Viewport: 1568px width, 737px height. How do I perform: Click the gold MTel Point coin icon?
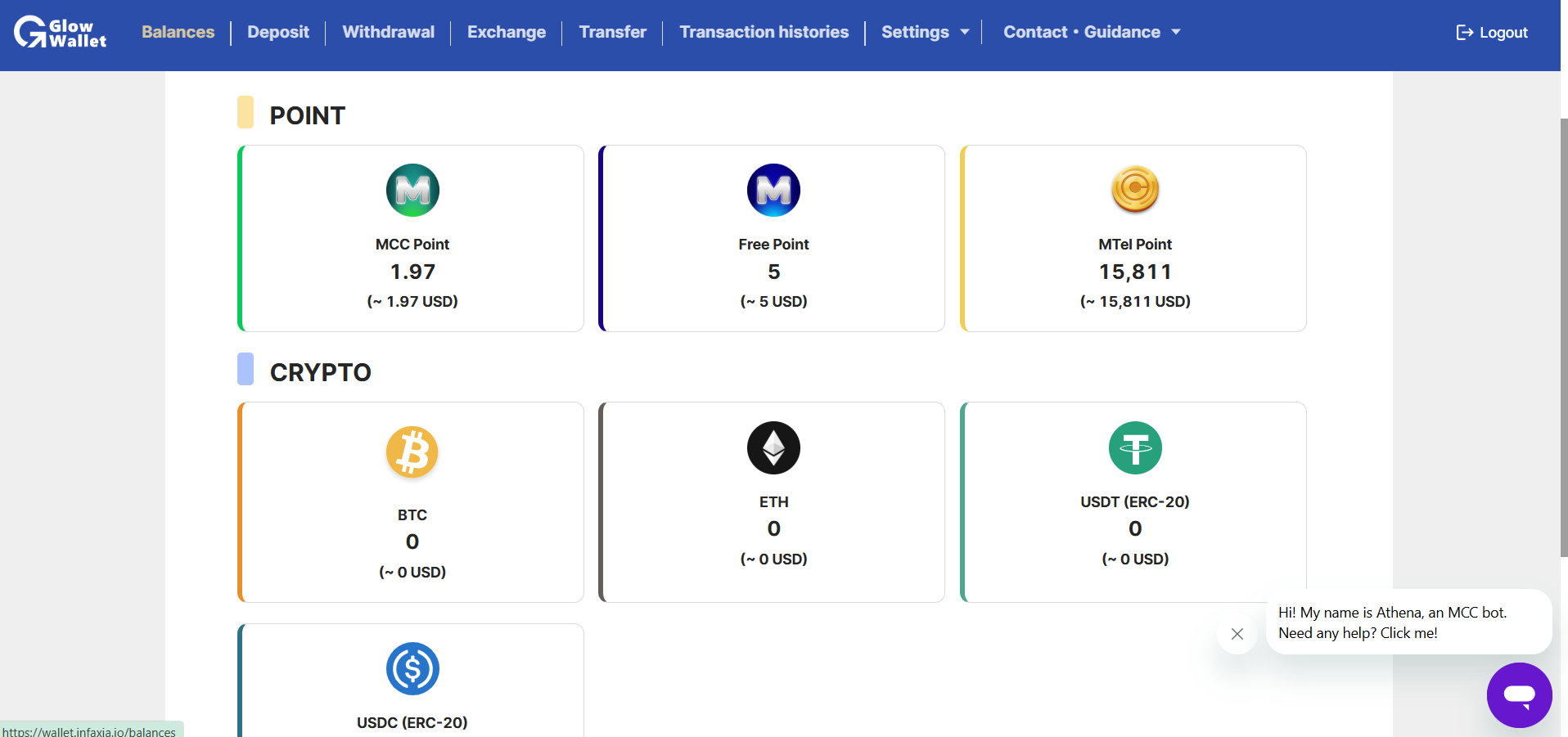pos(1135,189)
